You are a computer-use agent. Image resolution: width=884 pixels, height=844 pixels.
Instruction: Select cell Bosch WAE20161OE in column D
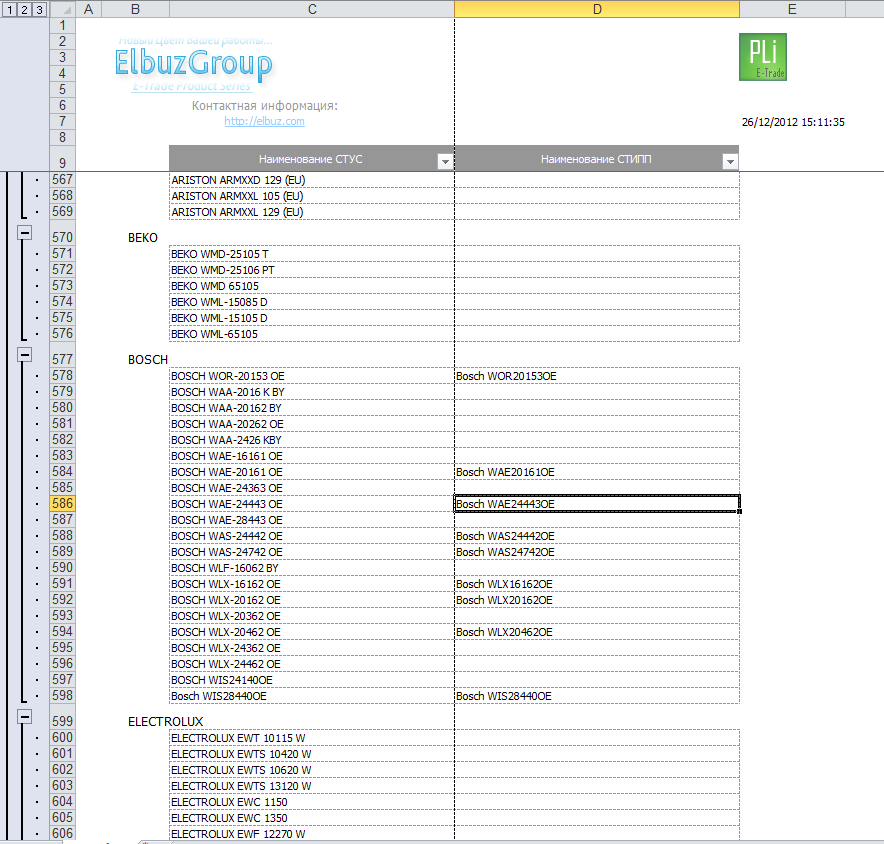click(597, 471)
